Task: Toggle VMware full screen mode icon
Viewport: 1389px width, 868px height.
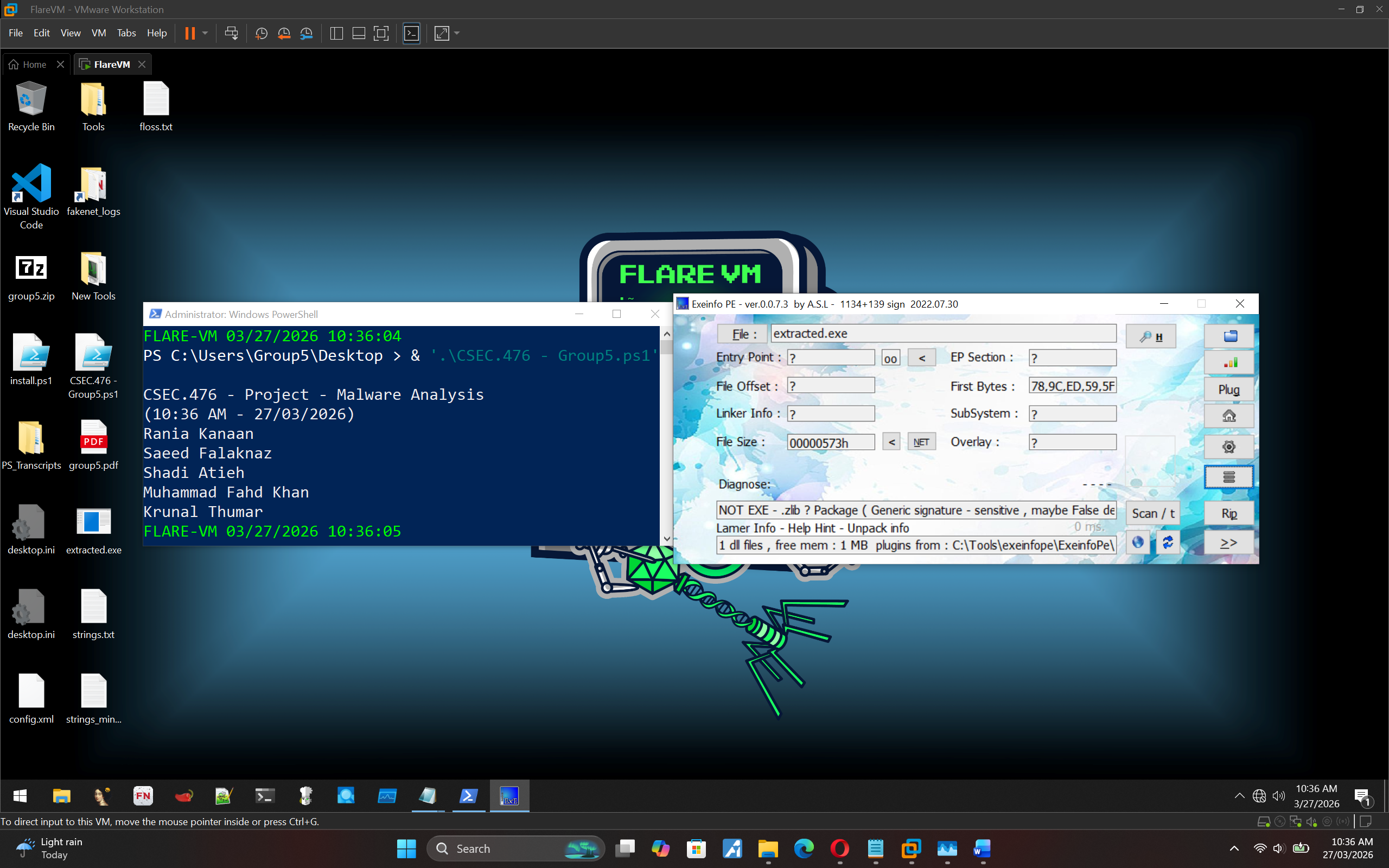Action: (381, 33)
